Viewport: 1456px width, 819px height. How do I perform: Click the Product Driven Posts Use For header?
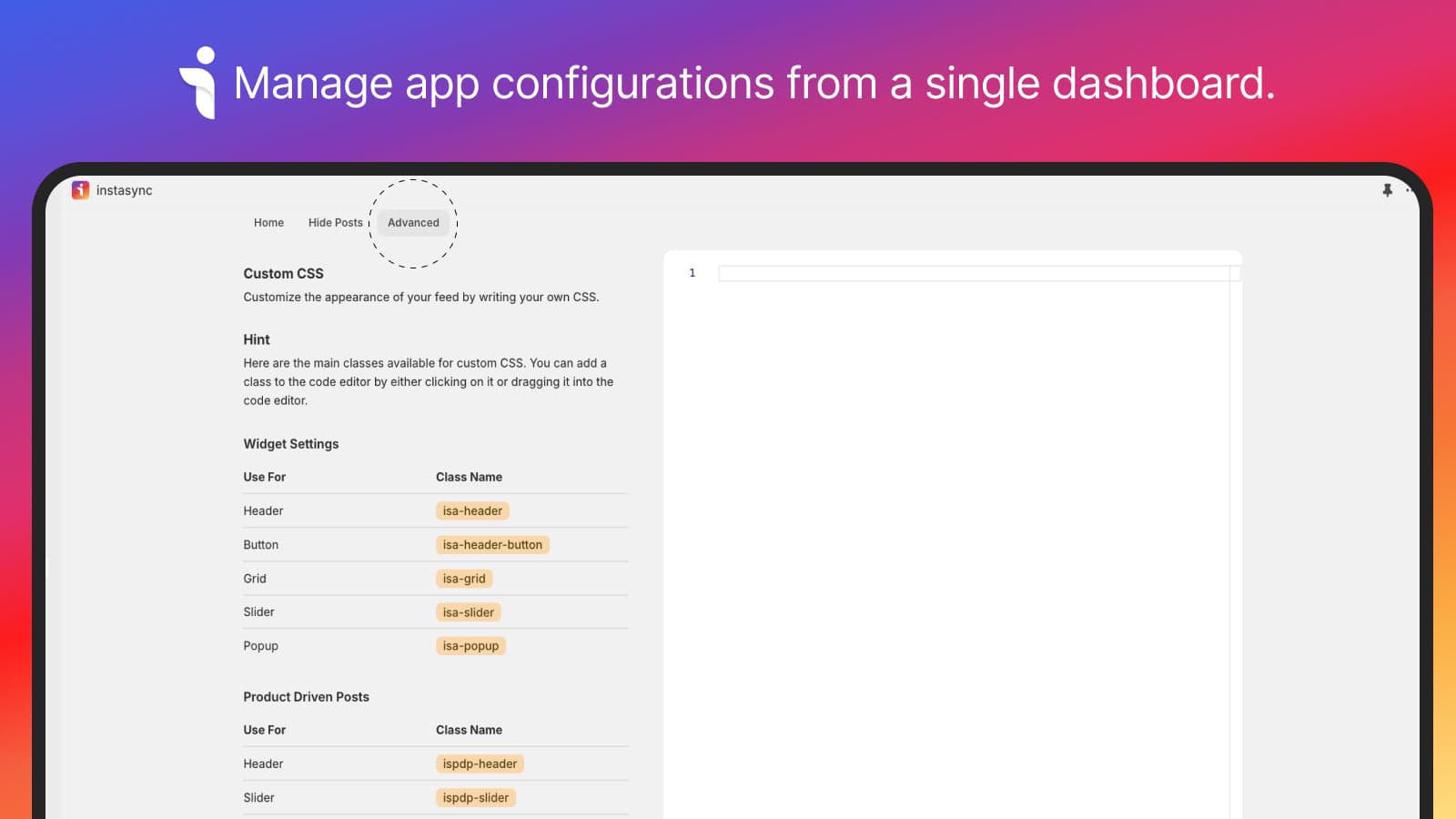[x=265, y=730]
